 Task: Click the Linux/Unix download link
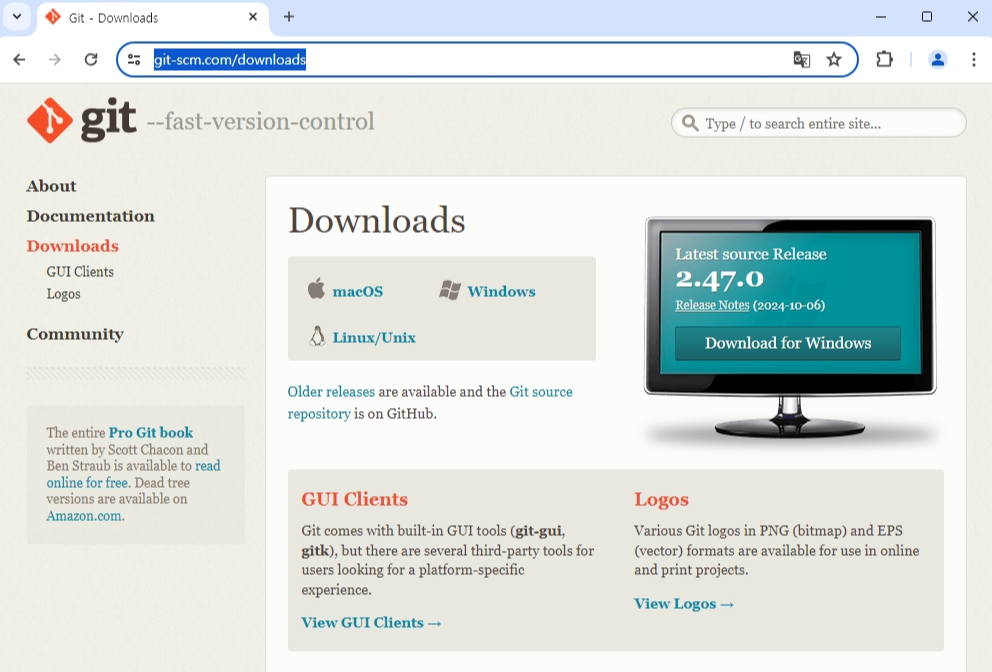click(374, 337)
